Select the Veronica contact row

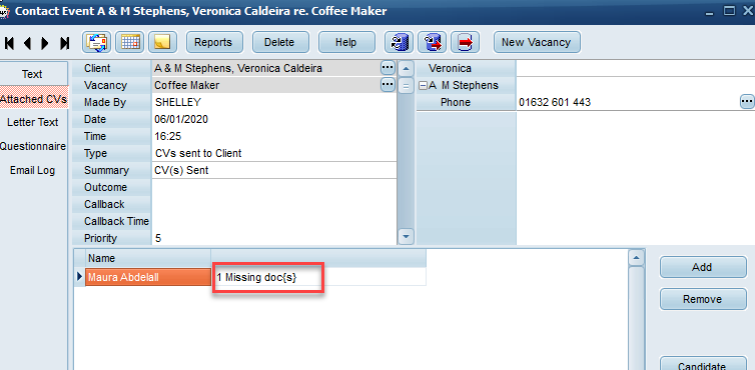coord(466,68)
